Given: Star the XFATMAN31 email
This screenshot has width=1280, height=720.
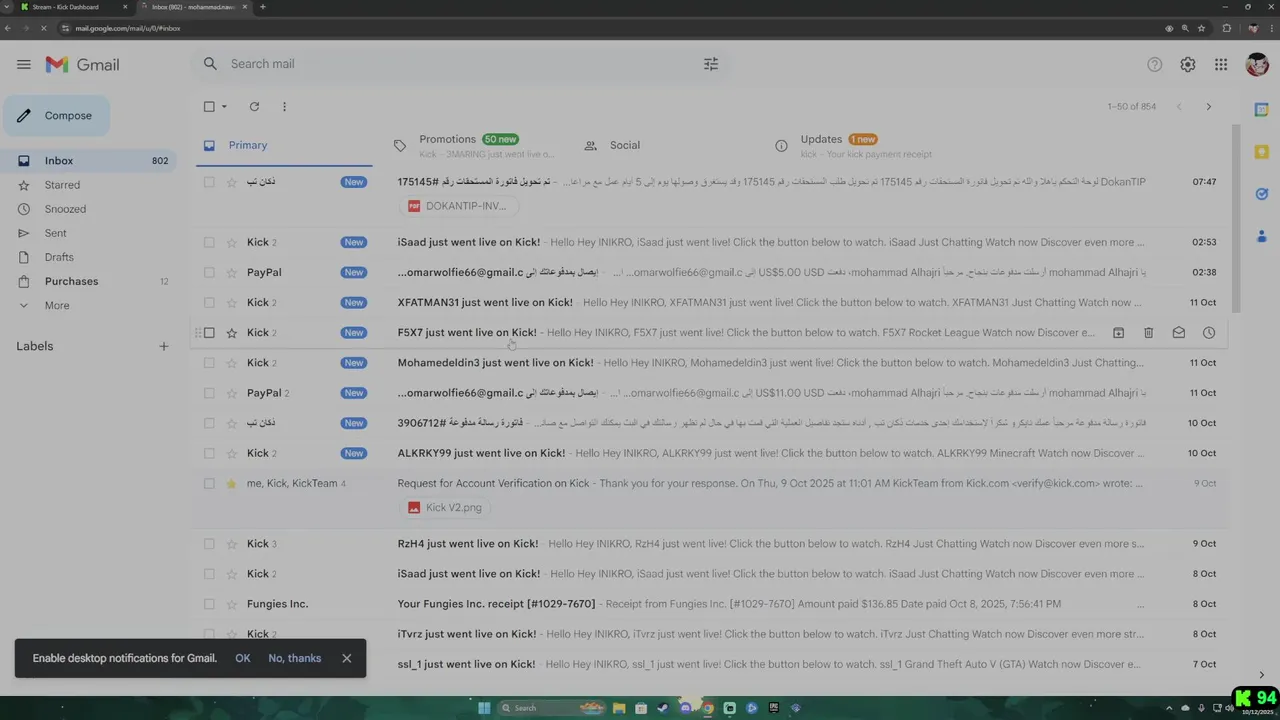Looking at the screenshot, I should pyautogui.click(x=232, y=302).
